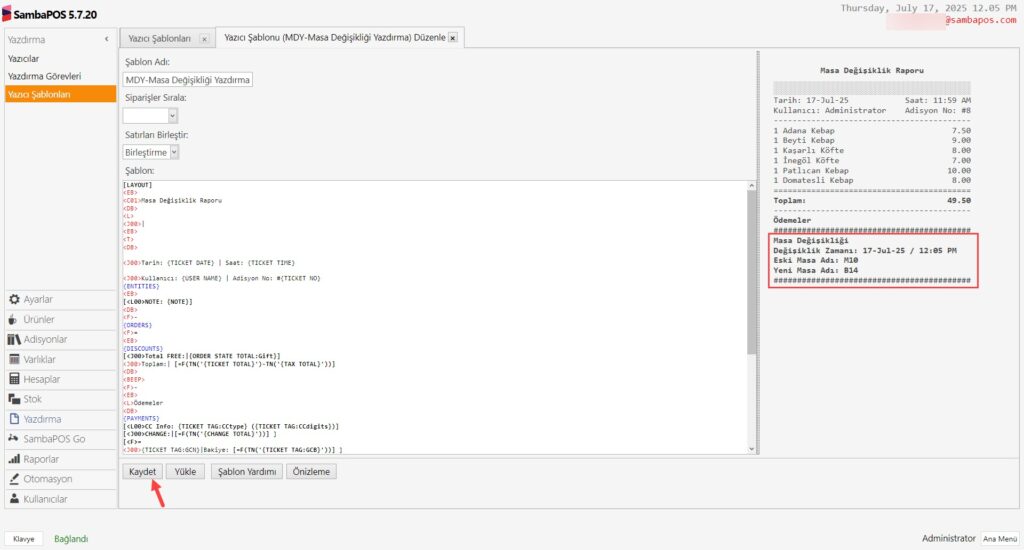
Task: Switch to the Yazıcı Şablonları tab
Action: (x=159, y=39)
